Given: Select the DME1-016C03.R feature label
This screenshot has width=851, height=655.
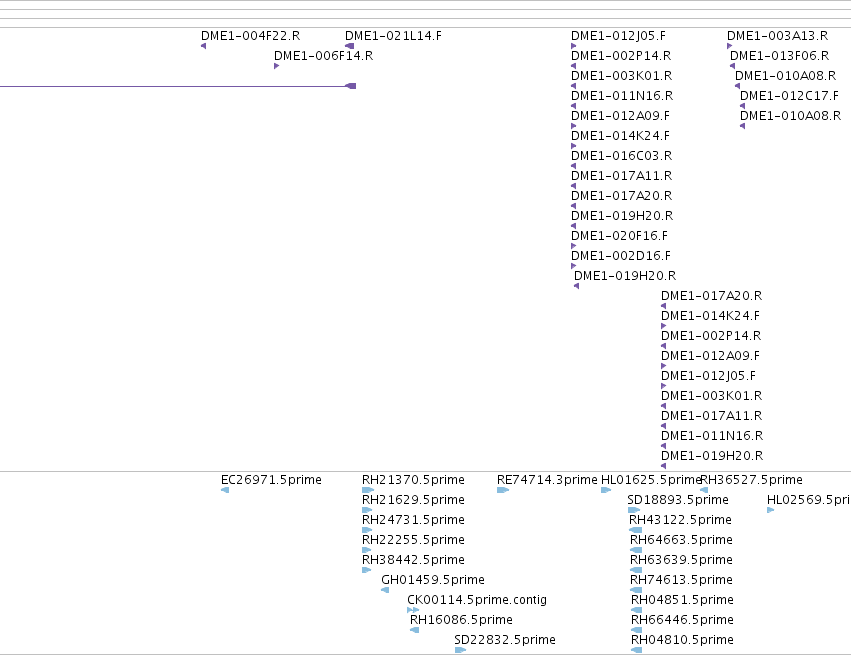Looking at the screenshot, I should click(x=621, y=156).
